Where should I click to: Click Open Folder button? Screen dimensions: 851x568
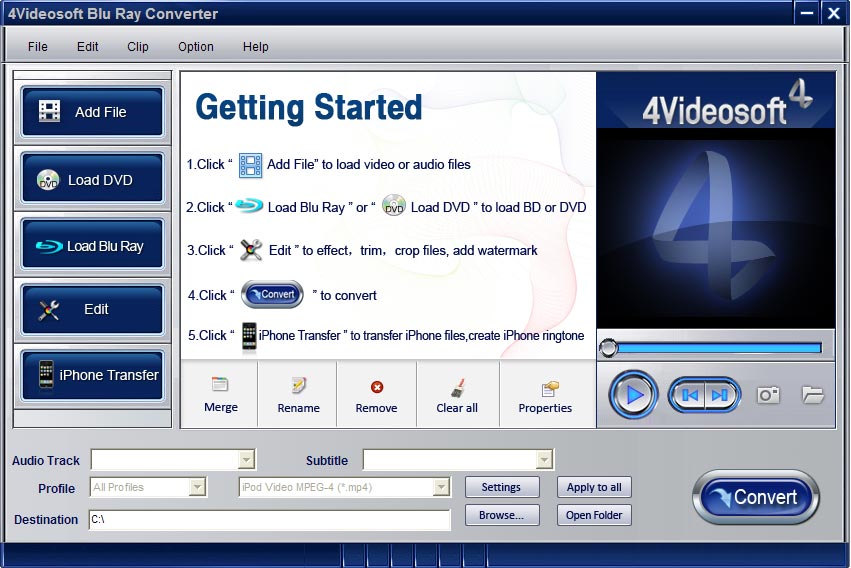pyautogui.click(x=594, y=515)
